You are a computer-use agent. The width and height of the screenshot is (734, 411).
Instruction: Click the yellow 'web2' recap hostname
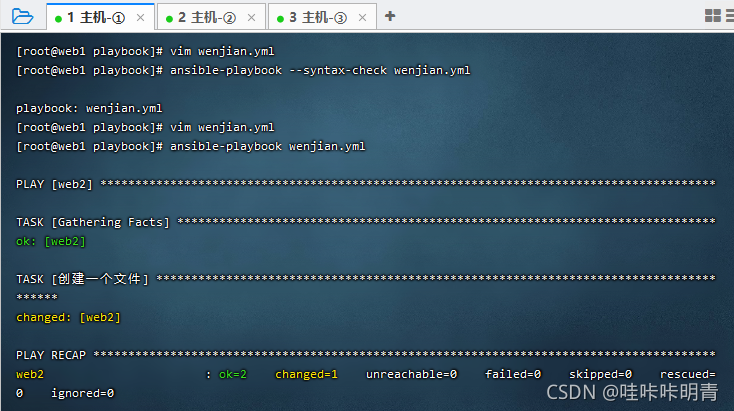(x=30, y=374)
